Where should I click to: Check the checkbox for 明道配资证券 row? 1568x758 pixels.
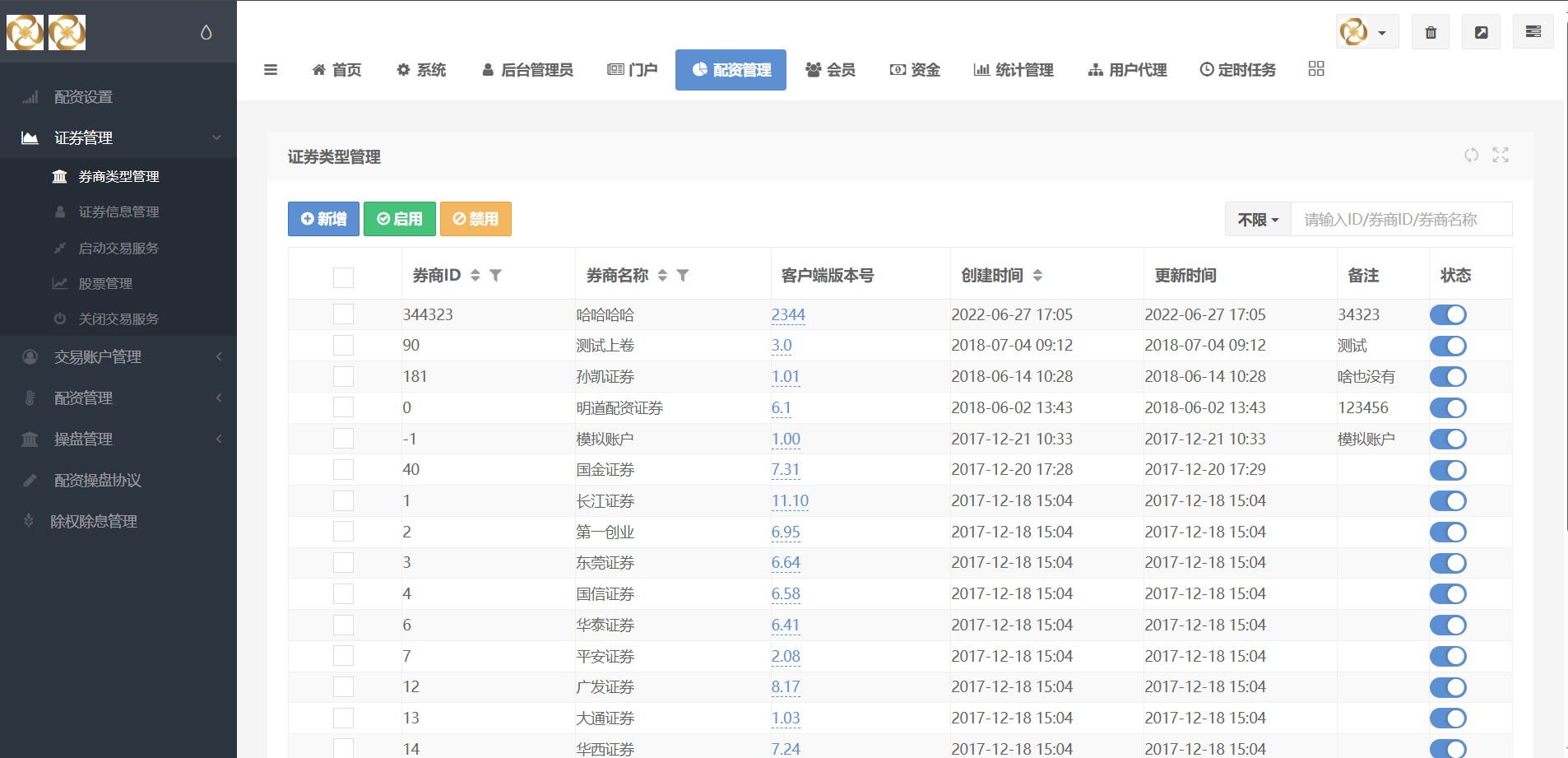pos(343,407)
